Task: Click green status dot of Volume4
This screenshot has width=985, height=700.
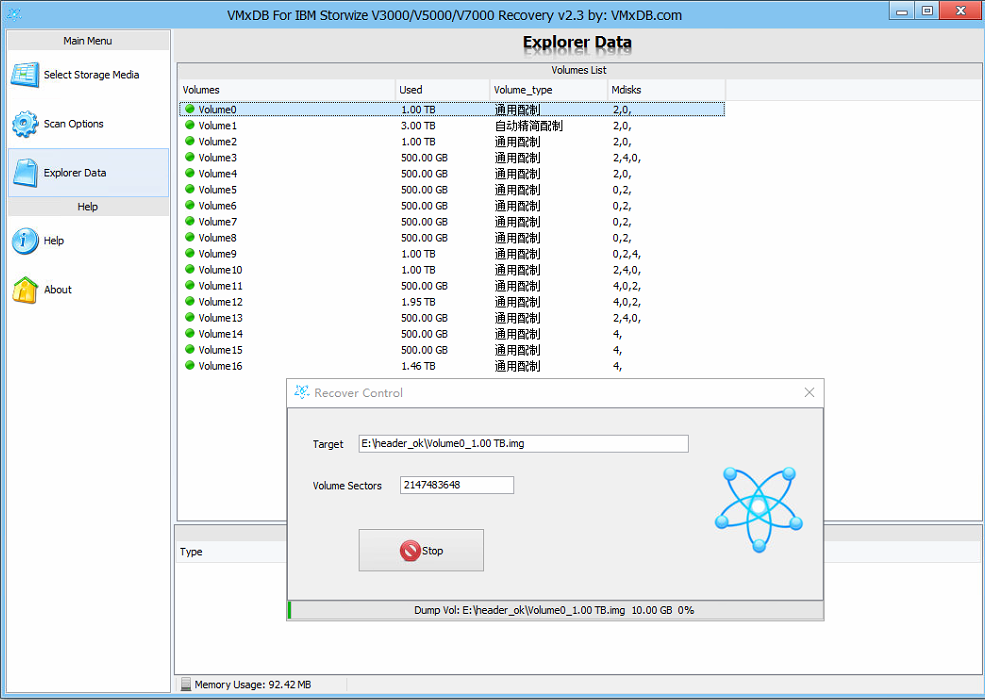Action: (x=190, y=173)
